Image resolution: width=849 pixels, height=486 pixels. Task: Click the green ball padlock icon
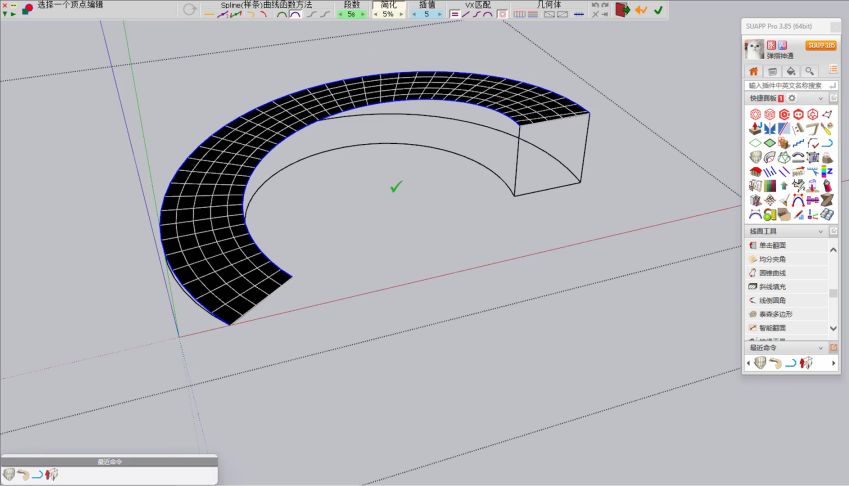pyautogui.click(x=769, y=215)
